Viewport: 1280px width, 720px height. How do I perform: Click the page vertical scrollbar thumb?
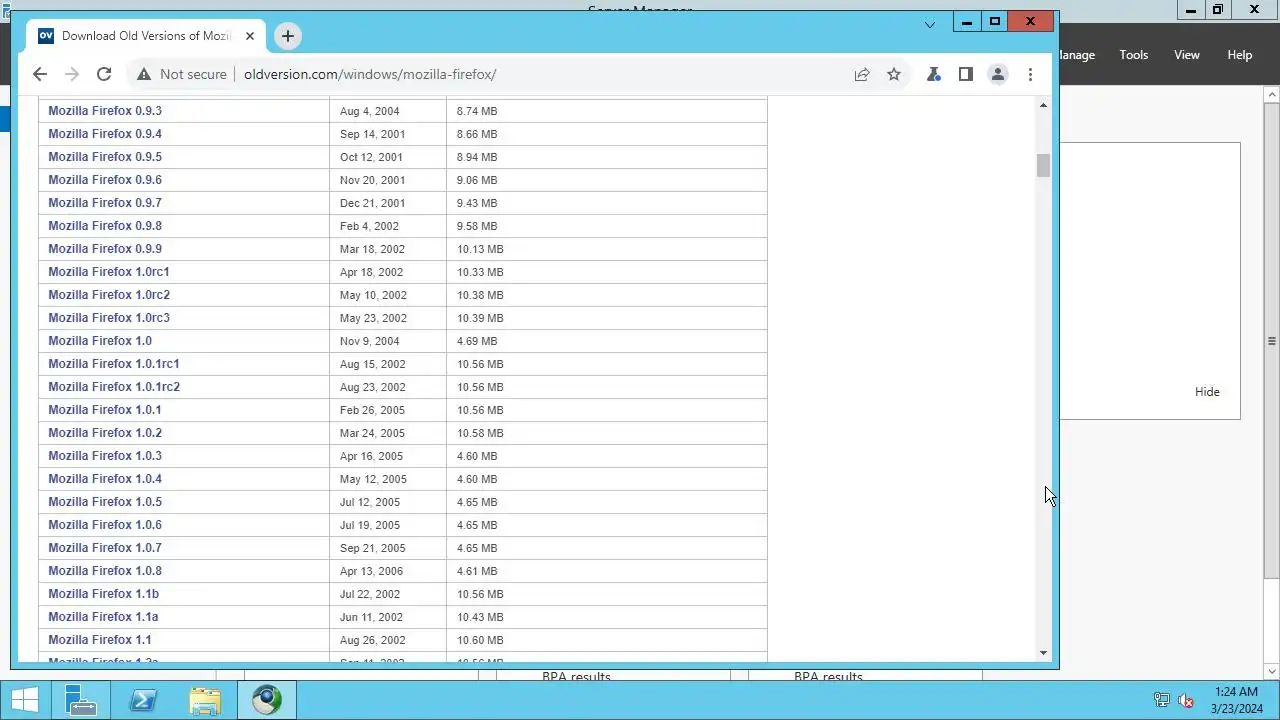1044,166
